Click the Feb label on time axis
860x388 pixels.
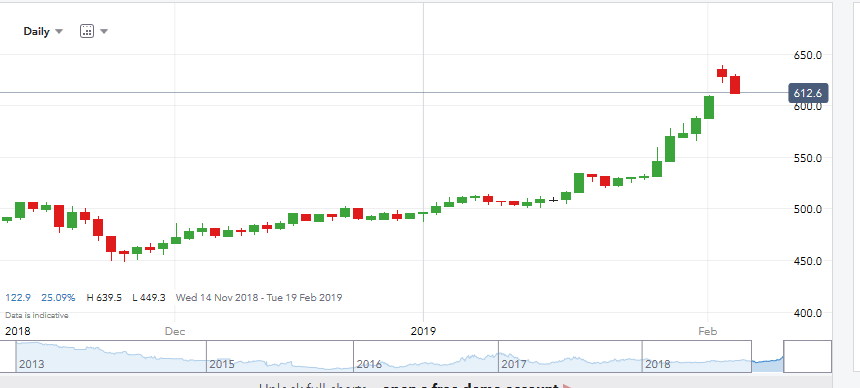click(x=708, y=331)
